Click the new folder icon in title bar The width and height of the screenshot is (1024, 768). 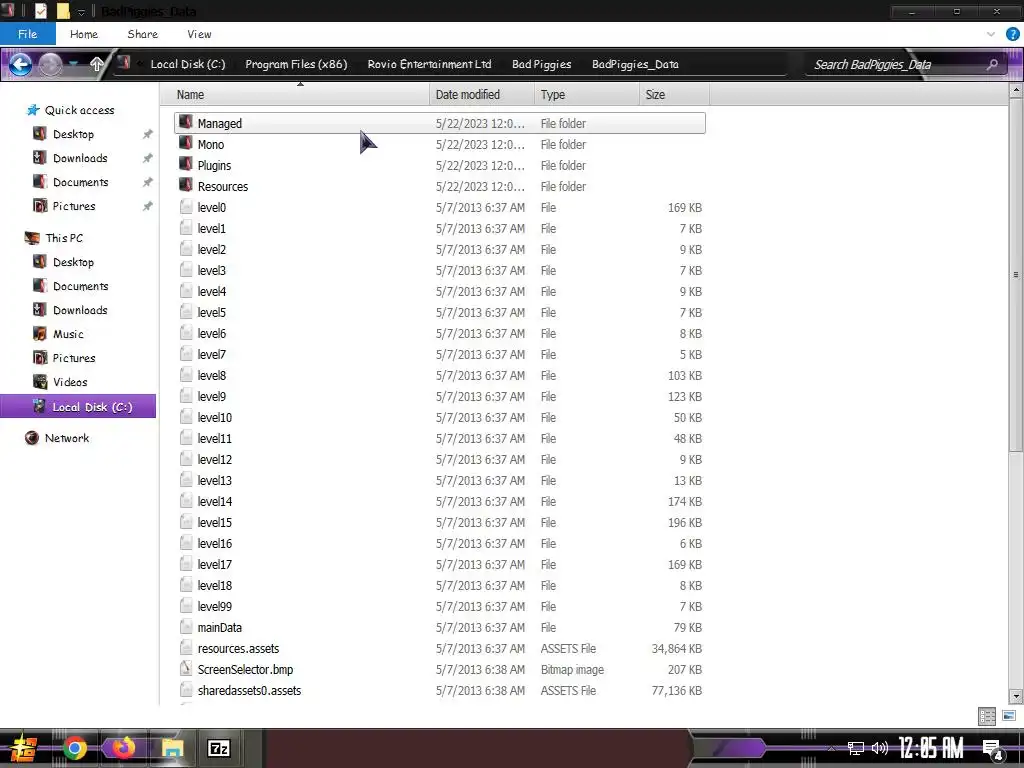63,11
